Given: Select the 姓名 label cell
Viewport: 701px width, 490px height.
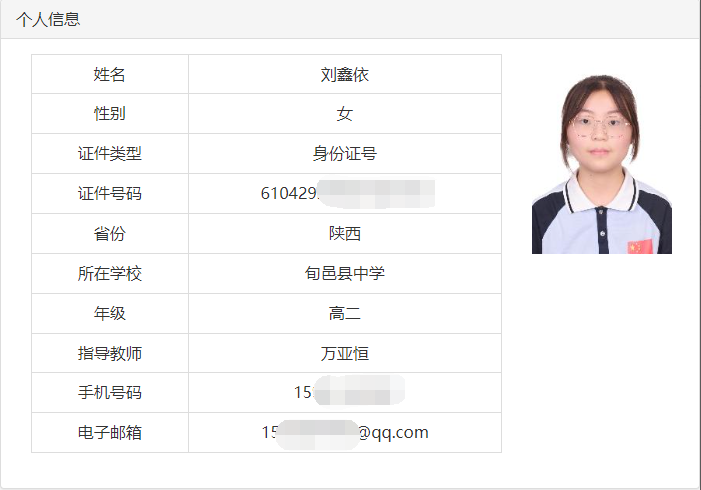Looking at the screenshot, I should pyautogui.click(x=110, y=74).
